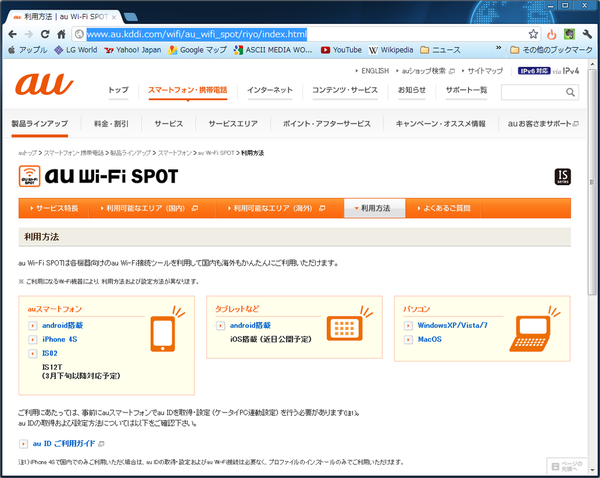This screenshot has height=478, width=600.
Task: Click the IPv6対応 badge
Action: pos(534,71)
